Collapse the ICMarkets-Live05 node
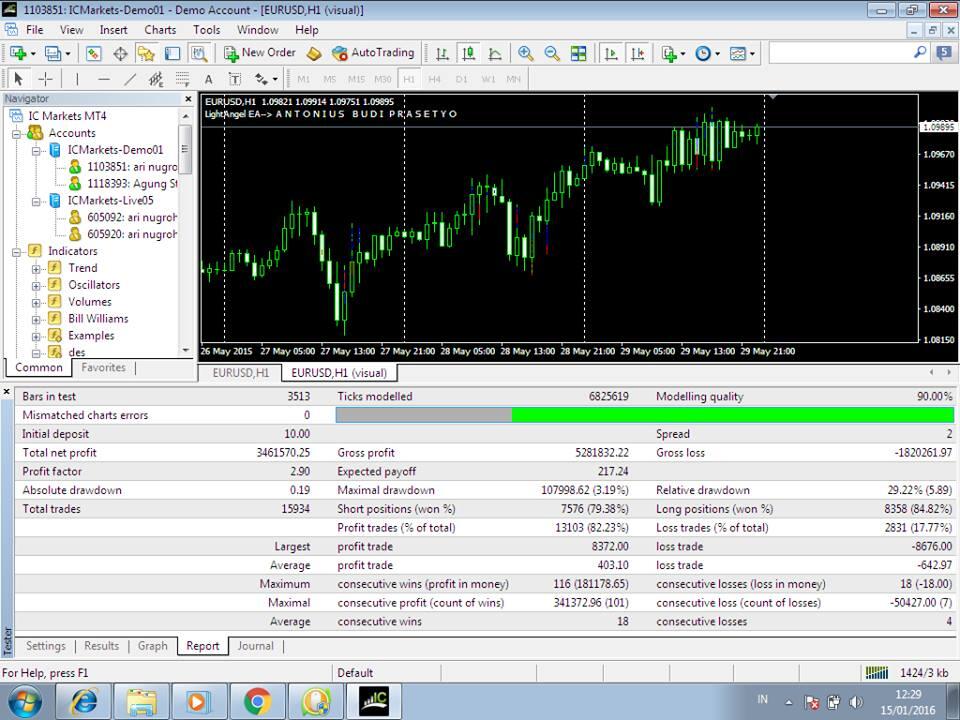Screen dimensions: 960x720 [x=36, y=201]
